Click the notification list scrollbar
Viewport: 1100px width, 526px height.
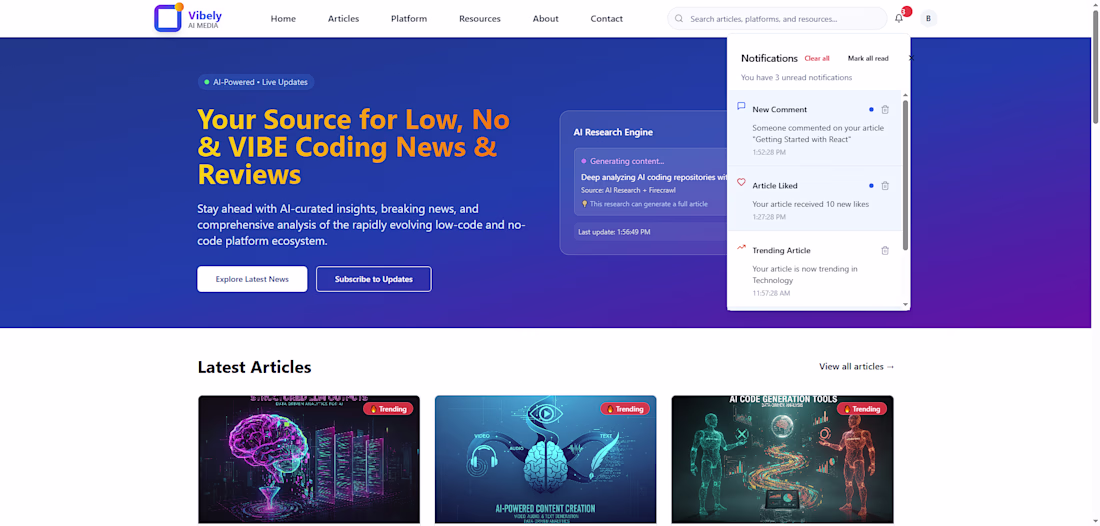click(905, 174)
